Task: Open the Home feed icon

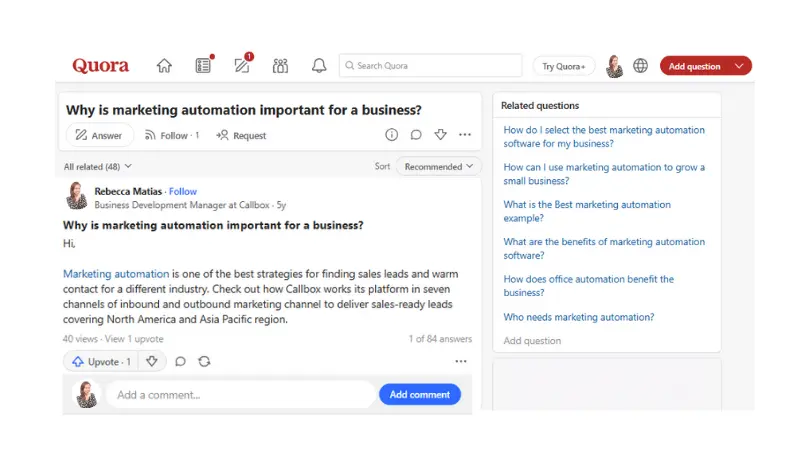Action: point(164,66)
